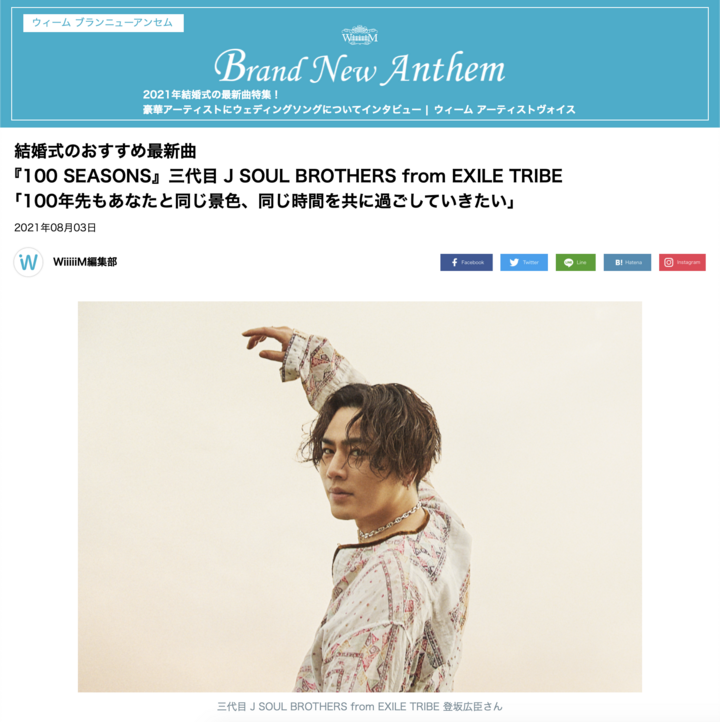Click the Brand New Anthem banner title
Image resolution: width=720 pixels, height=722 pixels.
[x=360, y=68]
